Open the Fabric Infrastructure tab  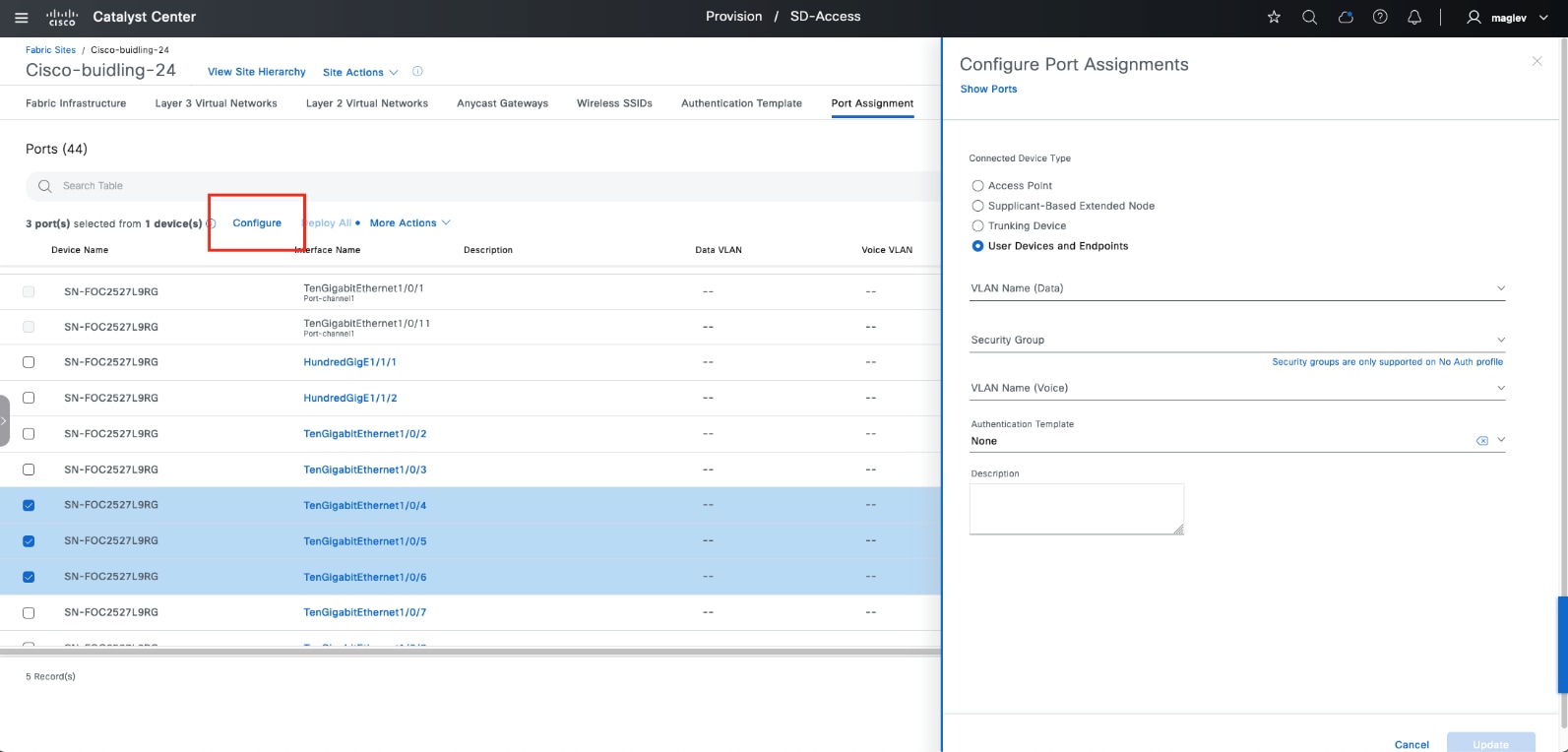click(76, 103)
